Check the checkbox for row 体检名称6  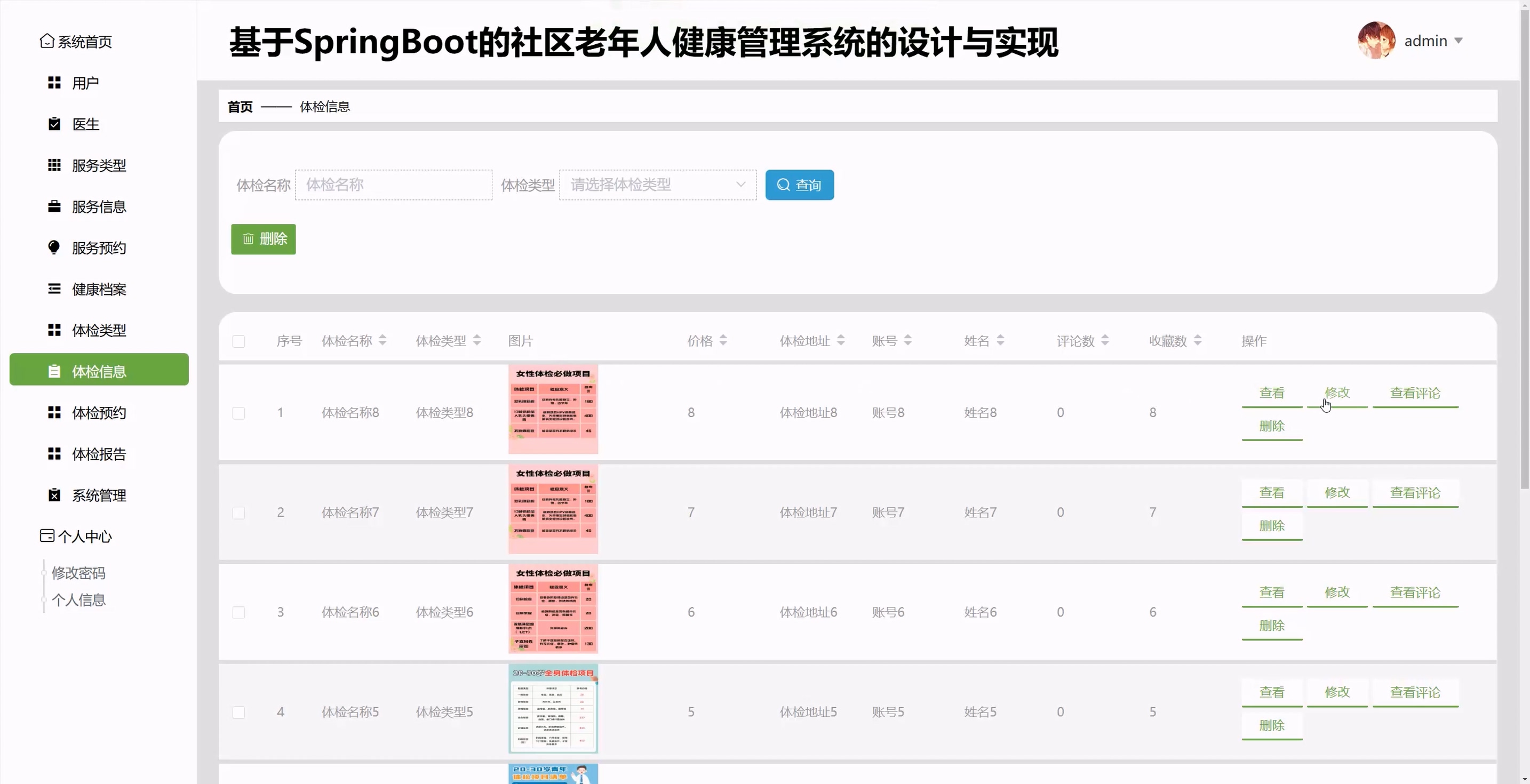[x=239, y=612]
